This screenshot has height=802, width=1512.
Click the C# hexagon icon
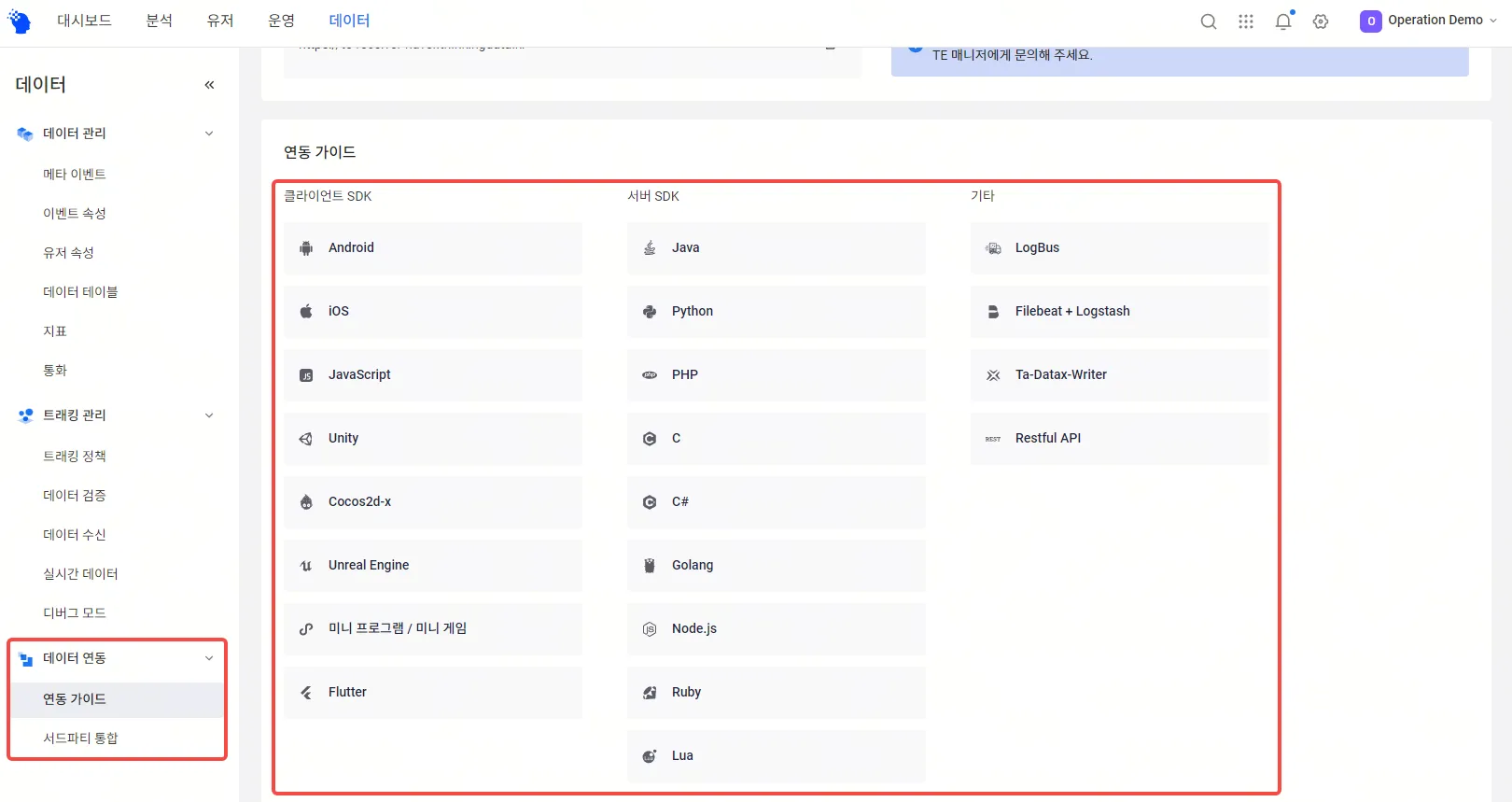(650, 502)
